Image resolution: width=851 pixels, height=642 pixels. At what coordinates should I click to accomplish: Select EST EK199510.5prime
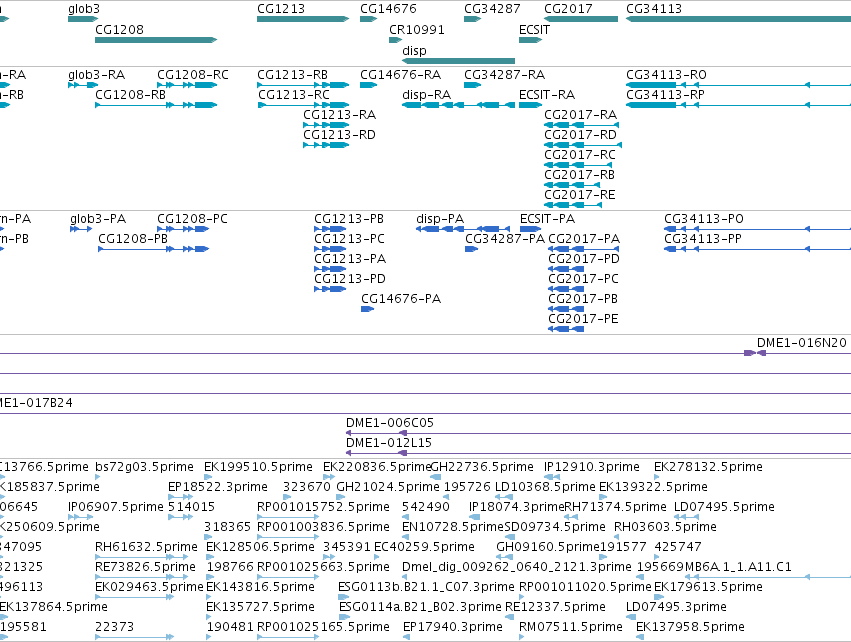[x=258, y=467]
